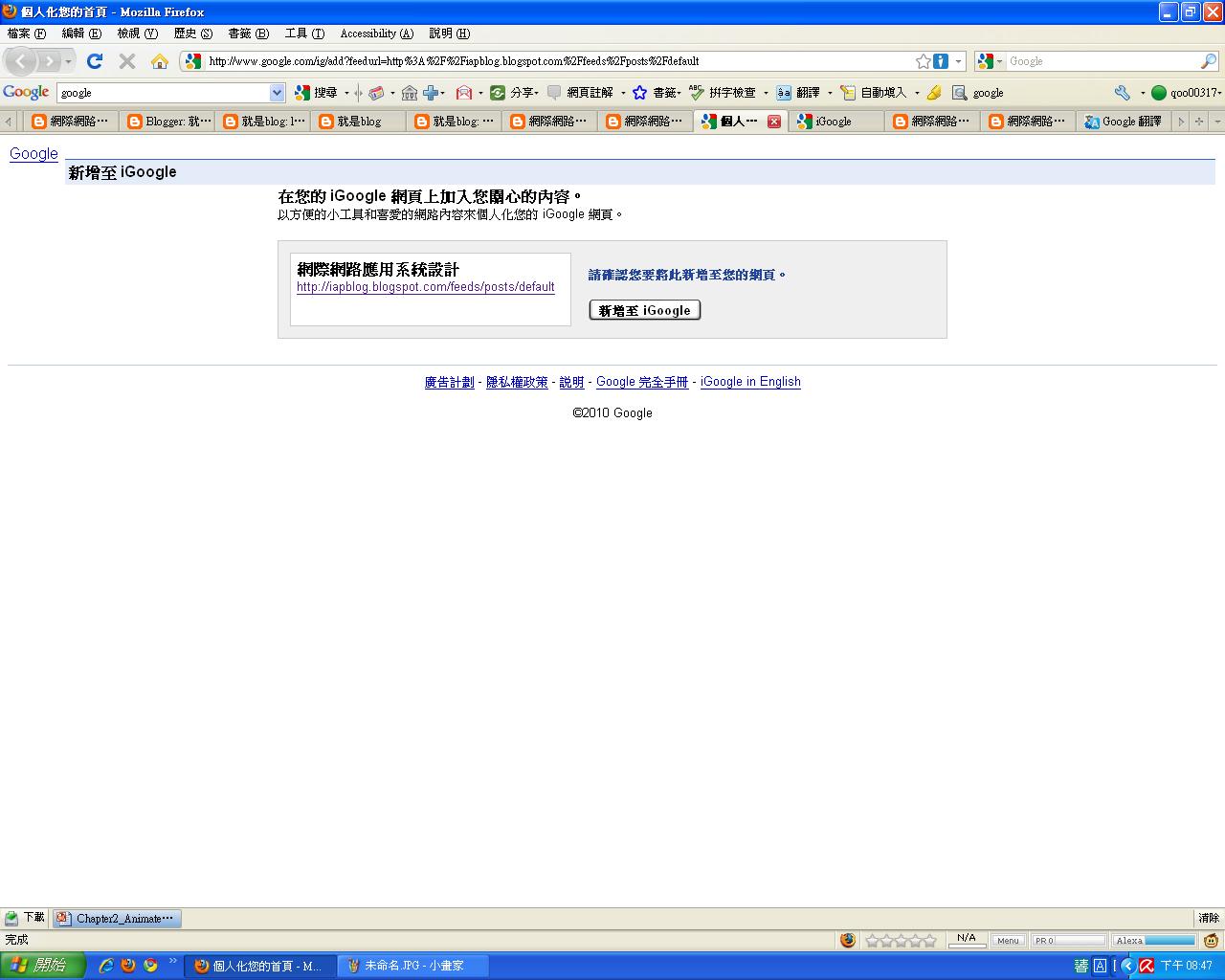
Task: Click the 翻譯 translate toolbar button
Action: (x=798, y=93)
